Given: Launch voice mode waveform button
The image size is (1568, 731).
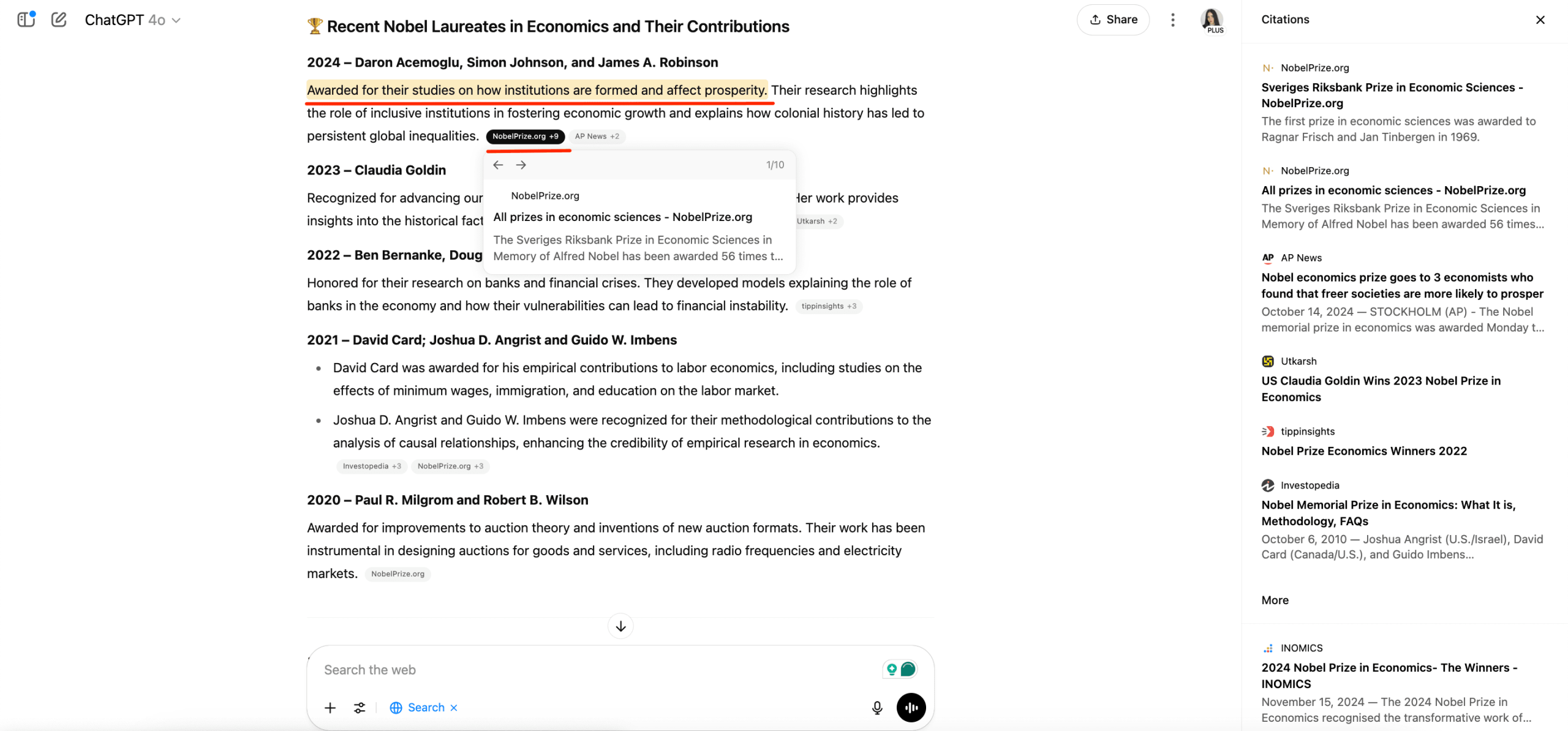Looking at the screenshot, I should coord(911,708).
